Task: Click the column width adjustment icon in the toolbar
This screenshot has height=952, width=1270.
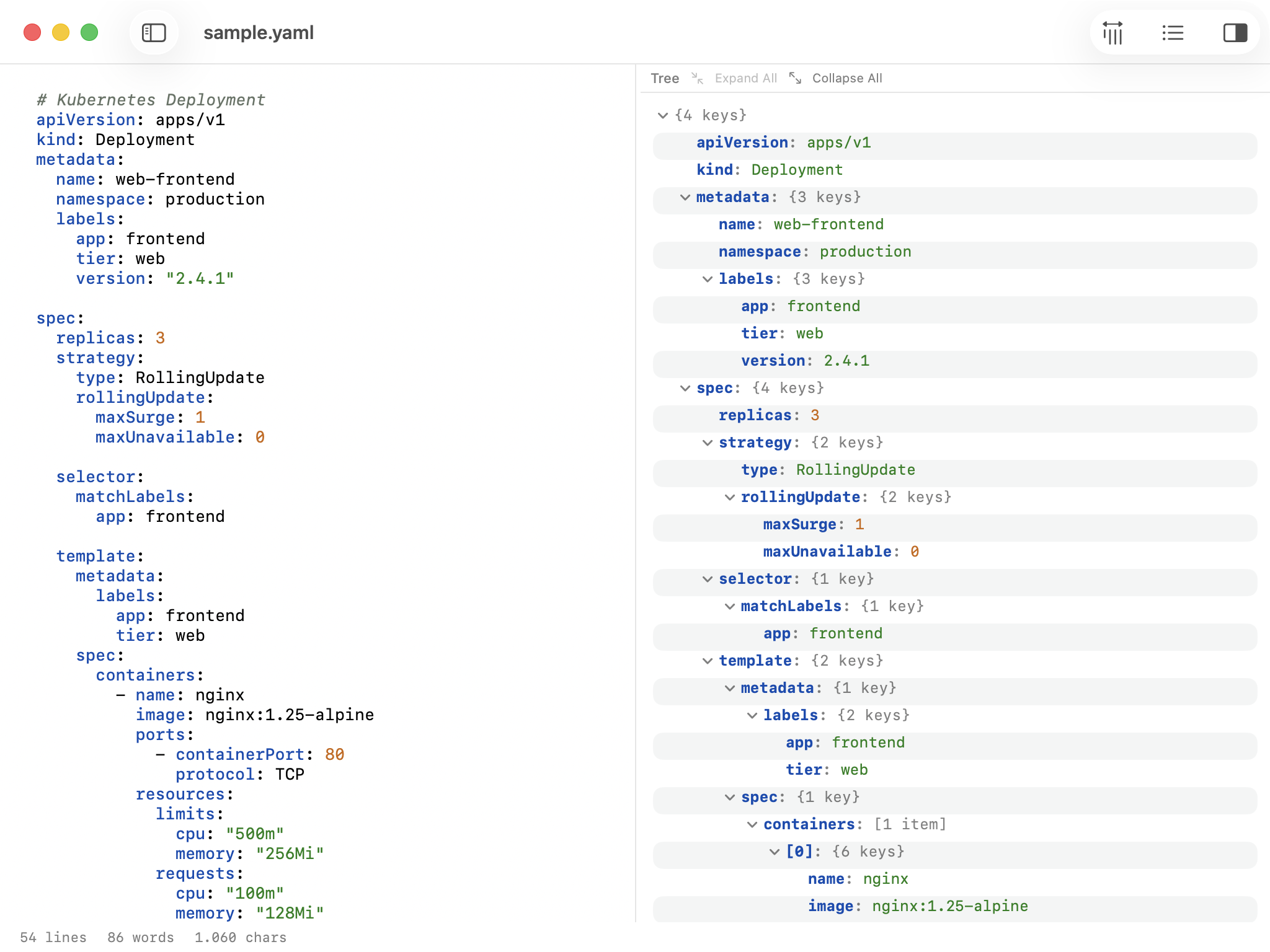Action: point(1113,32)
